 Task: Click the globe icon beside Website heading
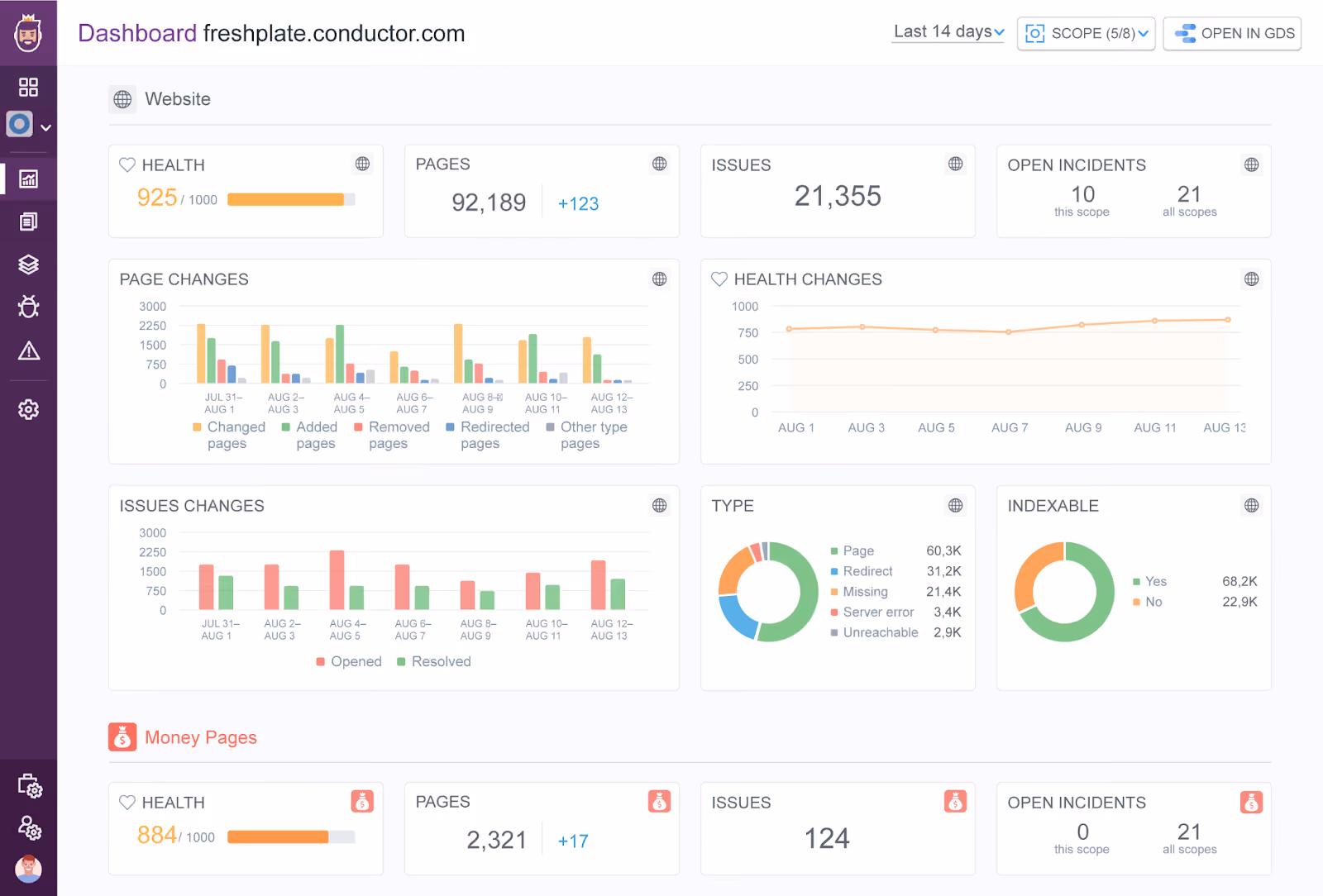pos(122,99)
